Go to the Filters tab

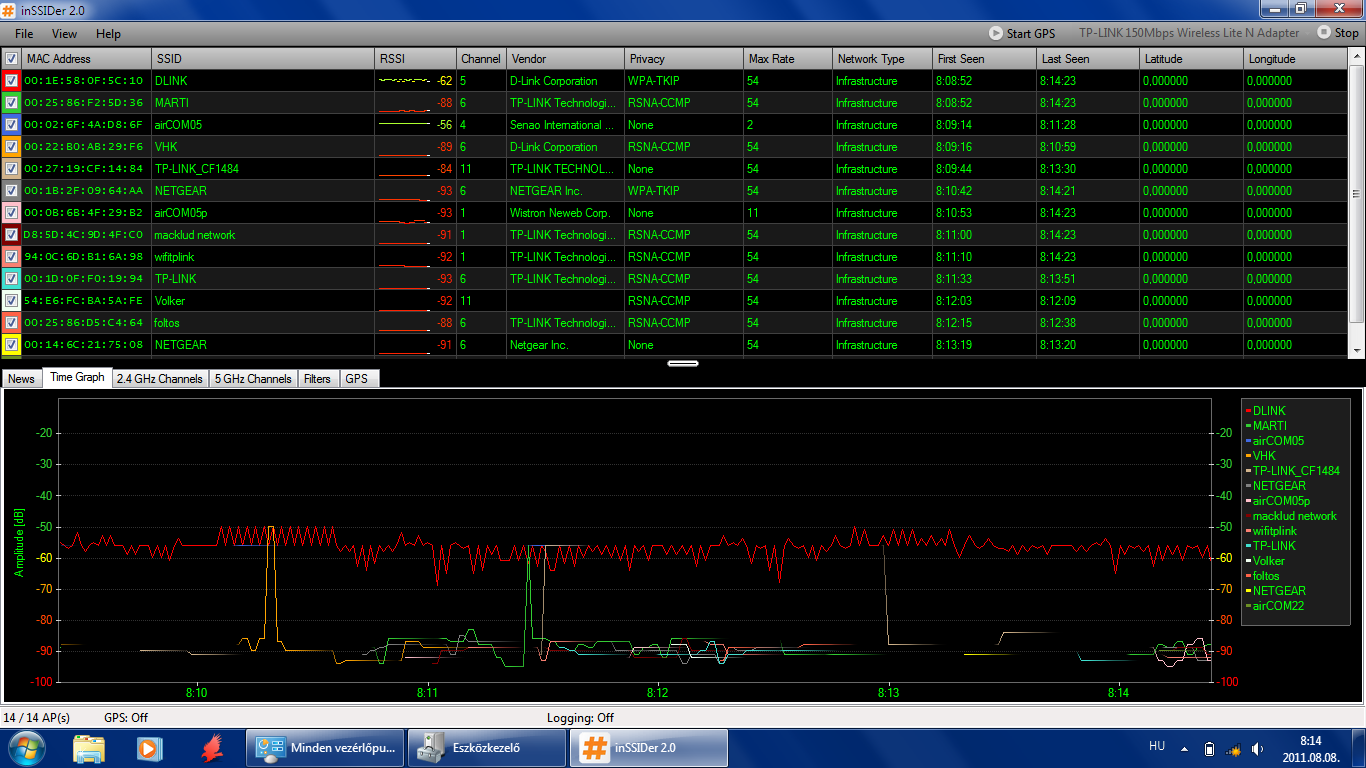click(317, 379)
